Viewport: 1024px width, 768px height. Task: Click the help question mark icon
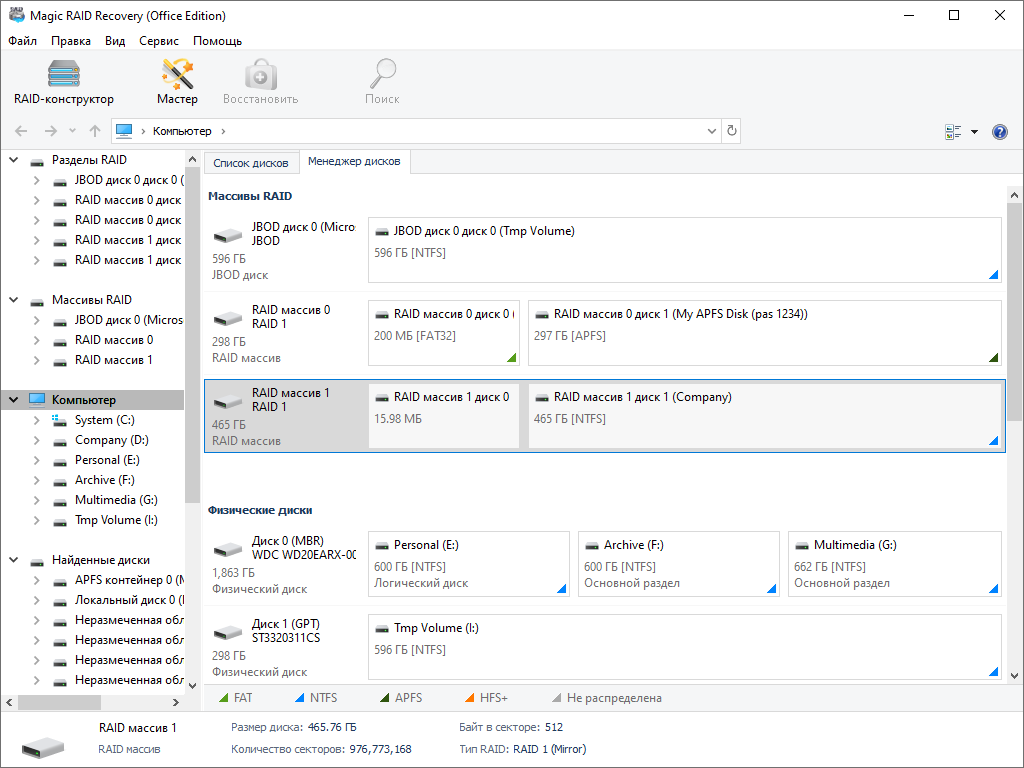point(999,132)
